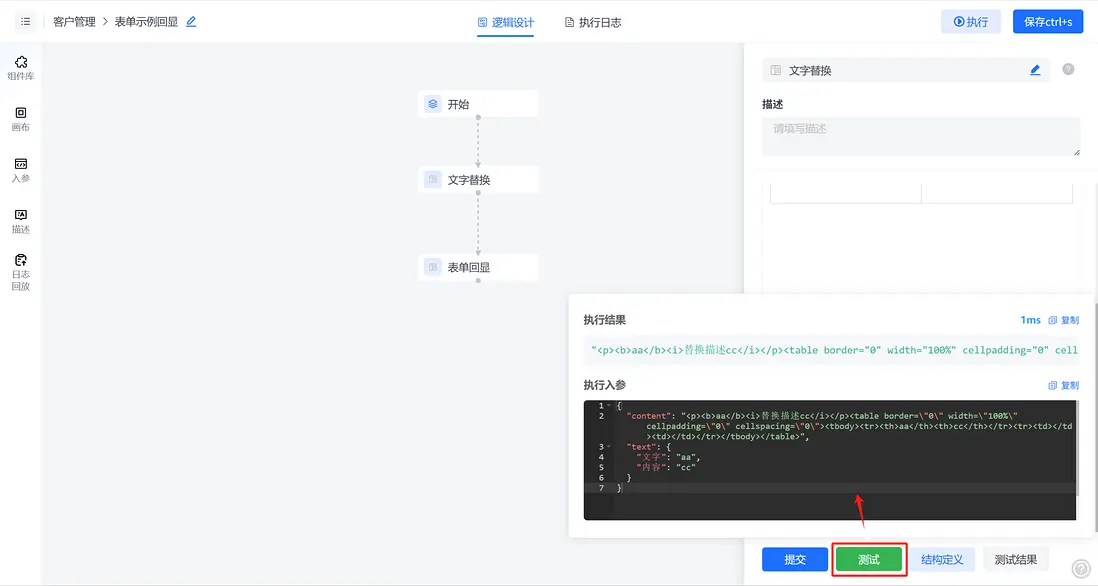Open the 描述 description sidebar panel
Screen dimensions: 1098x586
pyautogui.click(x=21, y=221)
